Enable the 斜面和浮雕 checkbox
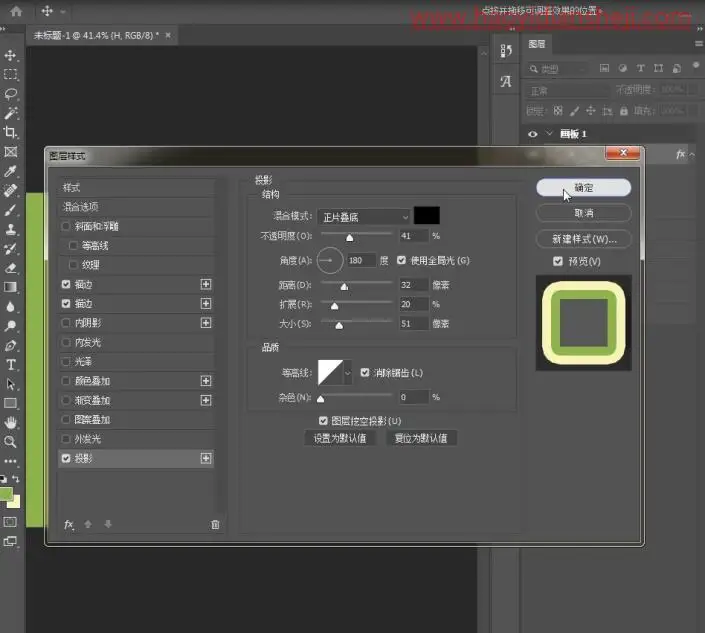 point(66,226)
